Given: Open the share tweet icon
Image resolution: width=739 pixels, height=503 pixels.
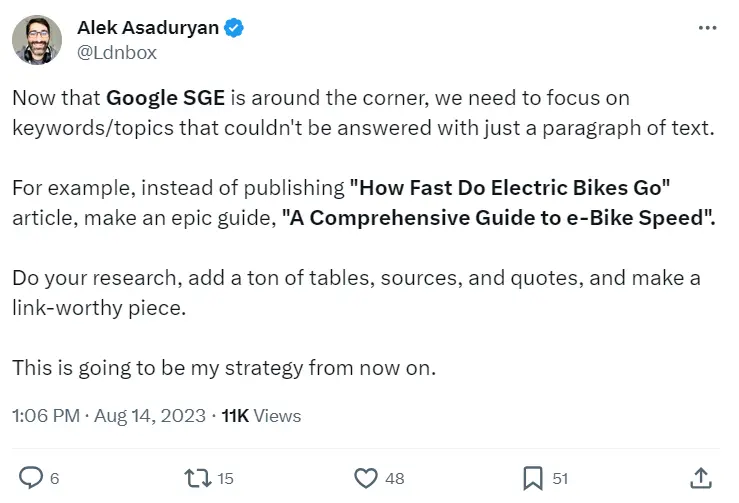Looking at the screenshot, I should tap(701, 477).
